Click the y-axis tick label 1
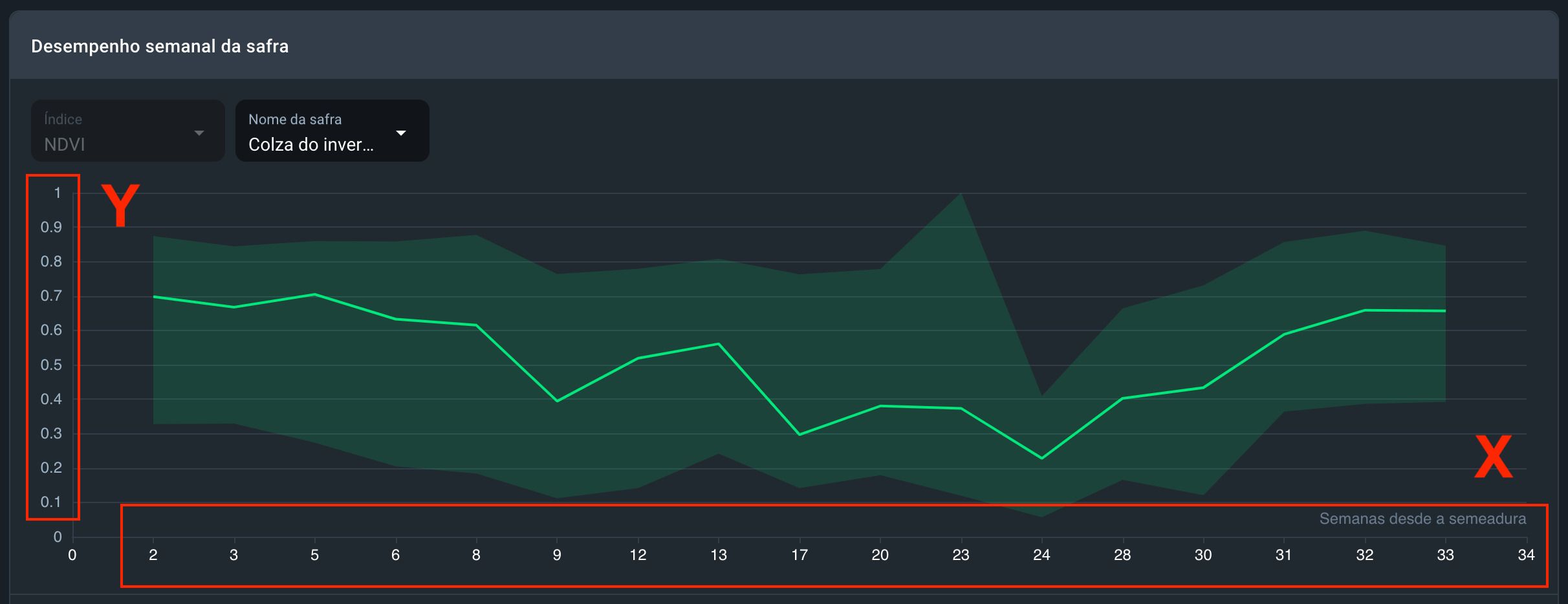This screenshot has height=604, width=1568. (x=58, y=193)
